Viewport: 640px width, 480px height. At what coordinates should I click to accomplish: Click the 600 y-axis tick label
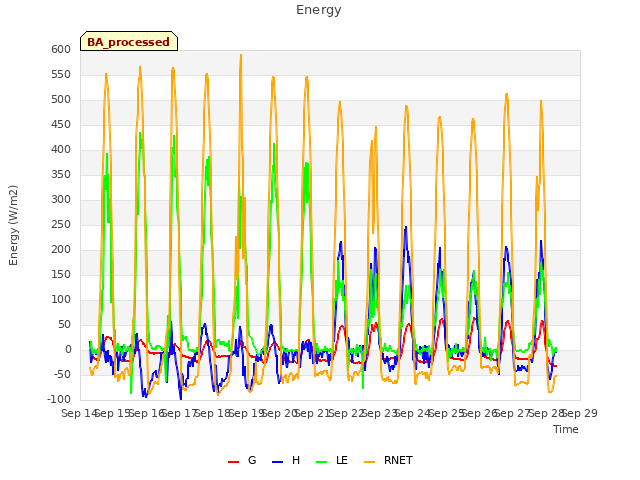[x=61, y=50]
